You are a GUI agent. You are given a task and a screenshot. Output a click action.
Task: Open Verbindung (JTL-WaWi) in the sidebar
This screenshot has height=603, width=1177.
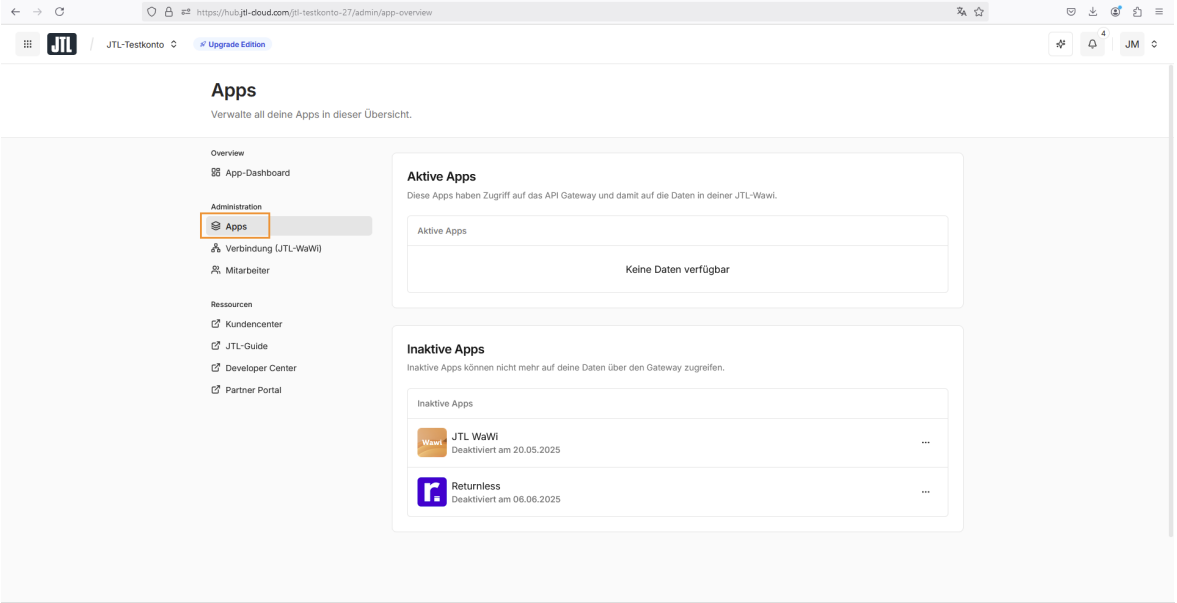[x=266, y=249]
